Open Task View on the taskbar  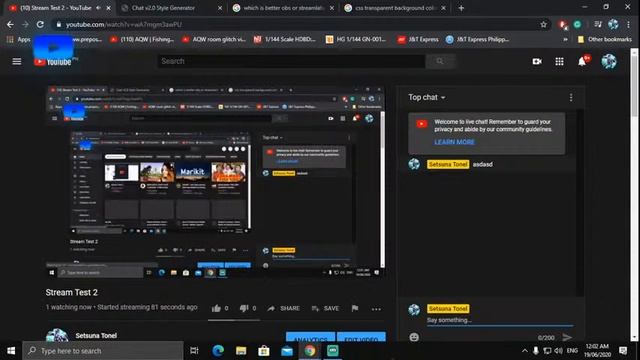tap(194, 351)
